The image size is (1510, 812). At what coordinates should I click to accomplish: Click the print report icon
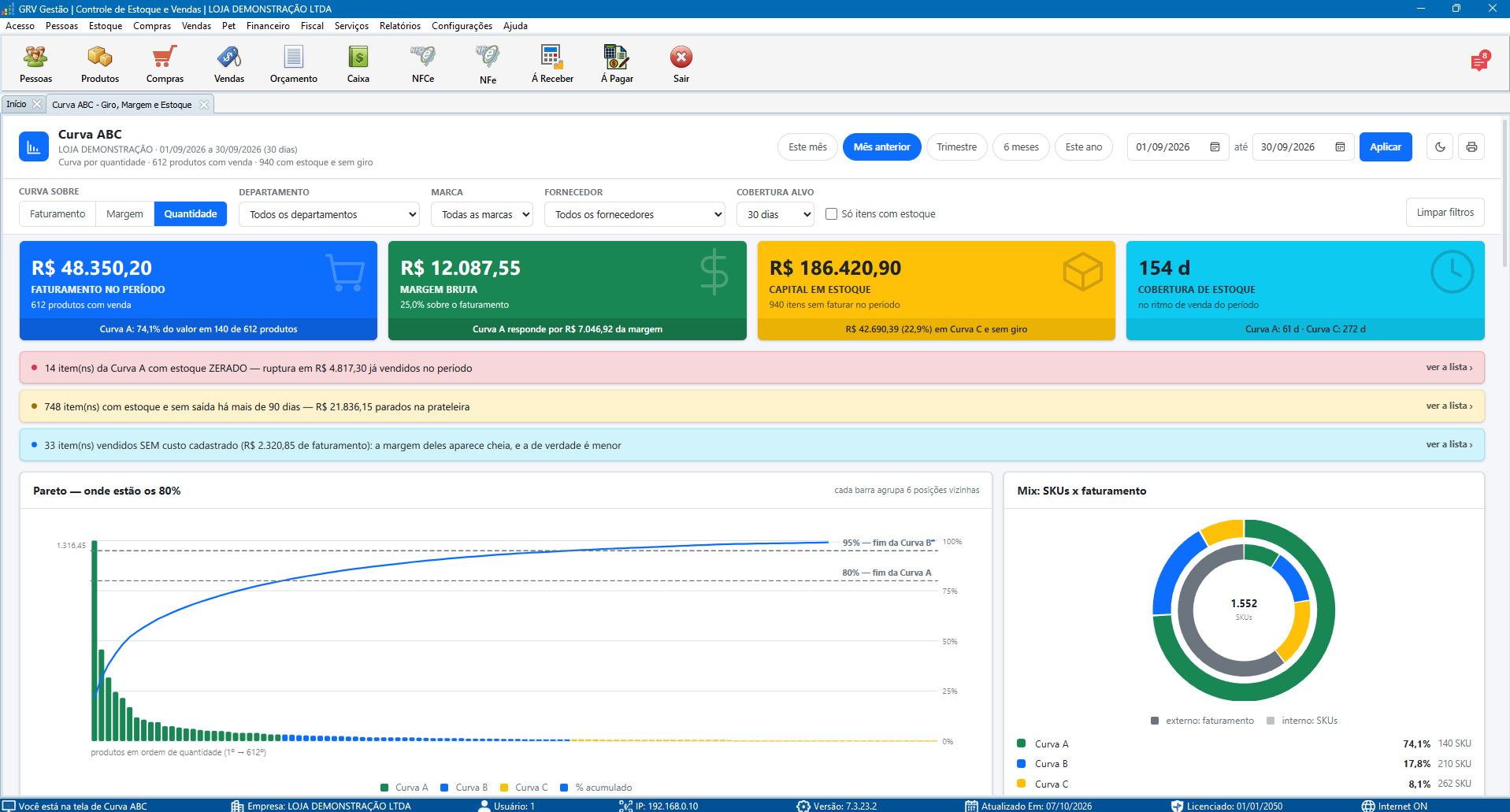tap(1471, 147)
